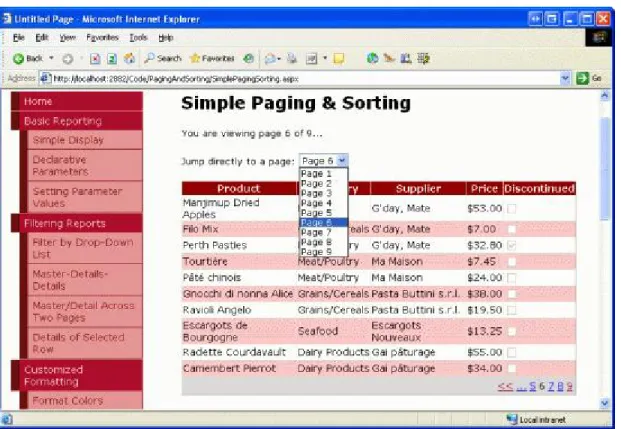Image resolution: width=621 pixels, height=429 pixels.
Task: Click the Windows logo throbber
Action: click(x=599, y=38)
